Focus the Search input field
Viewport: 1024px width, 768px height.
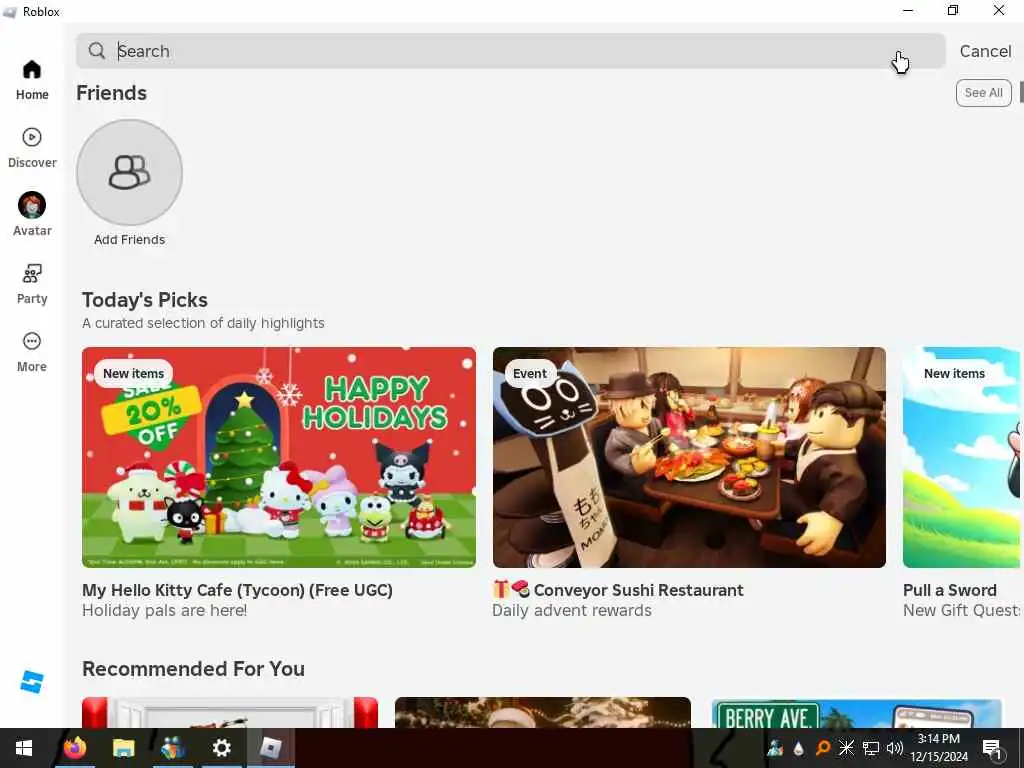tap(511, 51)
